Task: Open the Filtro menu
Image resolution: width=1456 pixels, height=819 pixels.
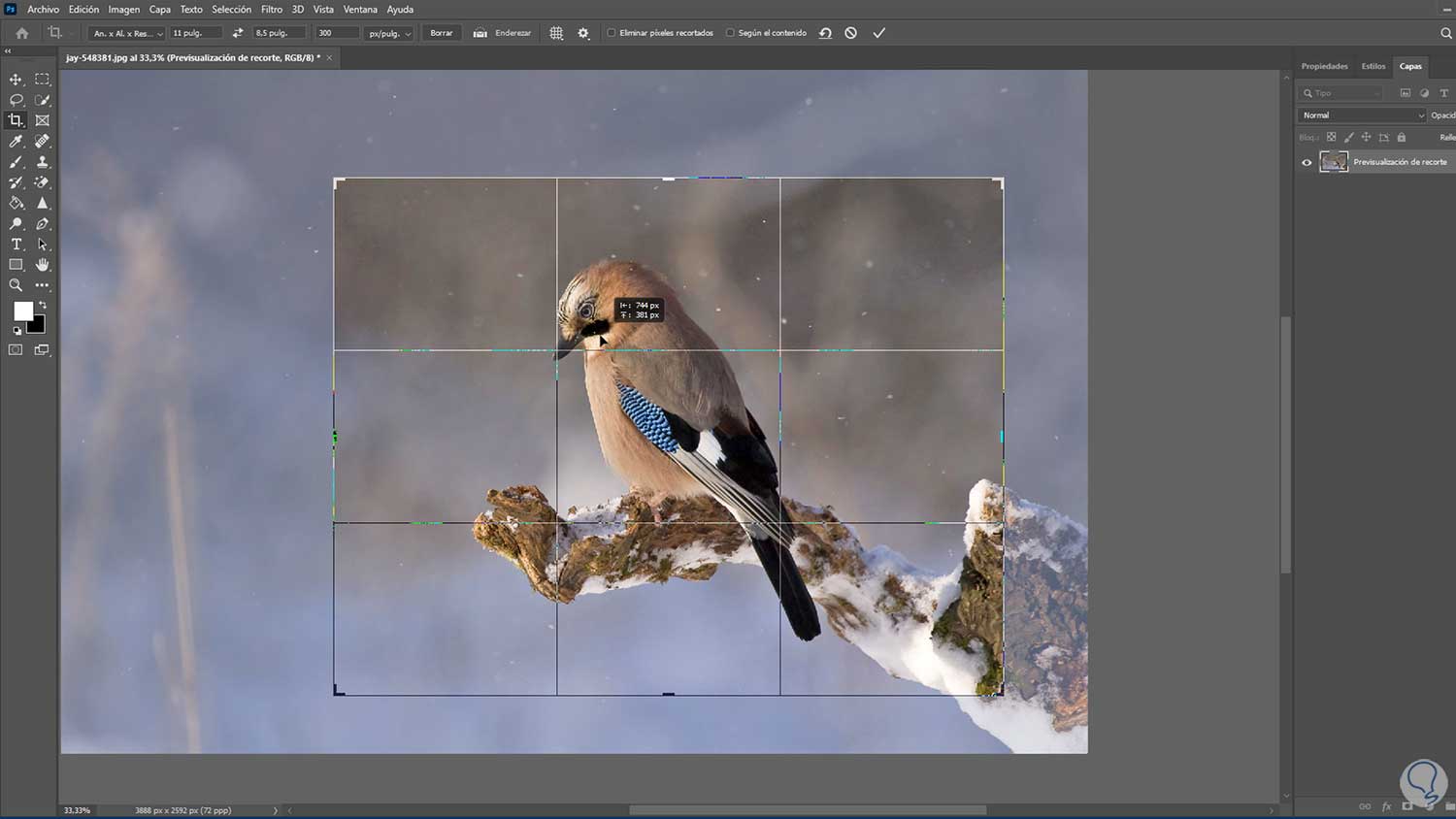Action: point(271,10)
